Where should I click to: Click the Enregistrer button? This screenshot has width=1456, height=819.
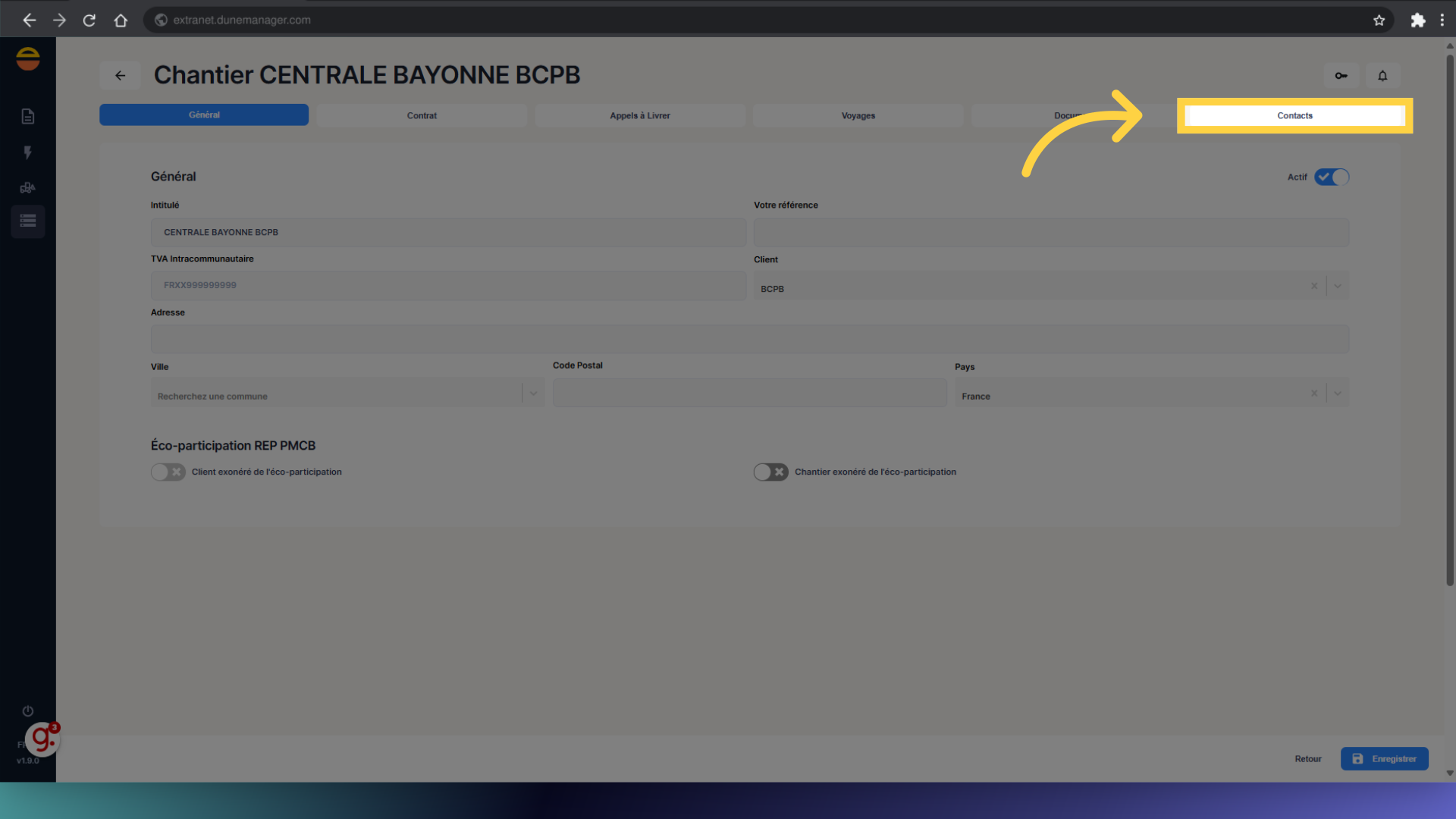pos(1384,758)
